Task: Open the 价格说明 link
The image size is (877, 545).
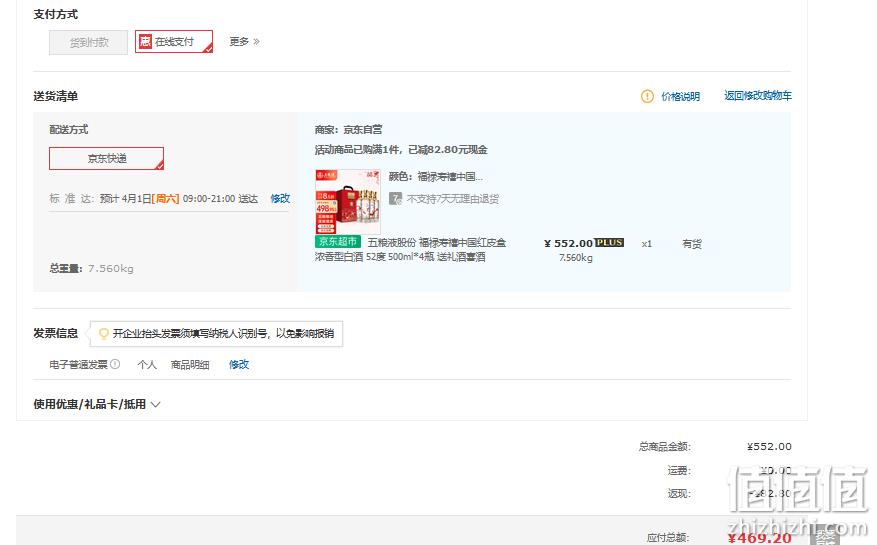Action: tap(681, 96)
